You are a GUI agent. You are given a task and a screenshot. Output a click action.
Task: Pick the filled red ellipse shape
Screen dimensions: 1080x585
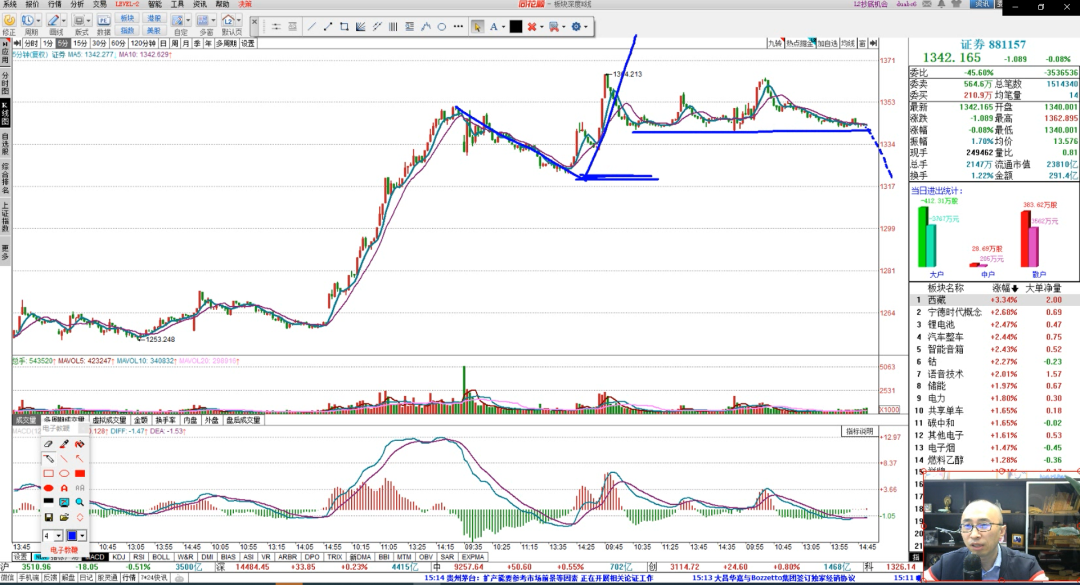coord(48,488)
